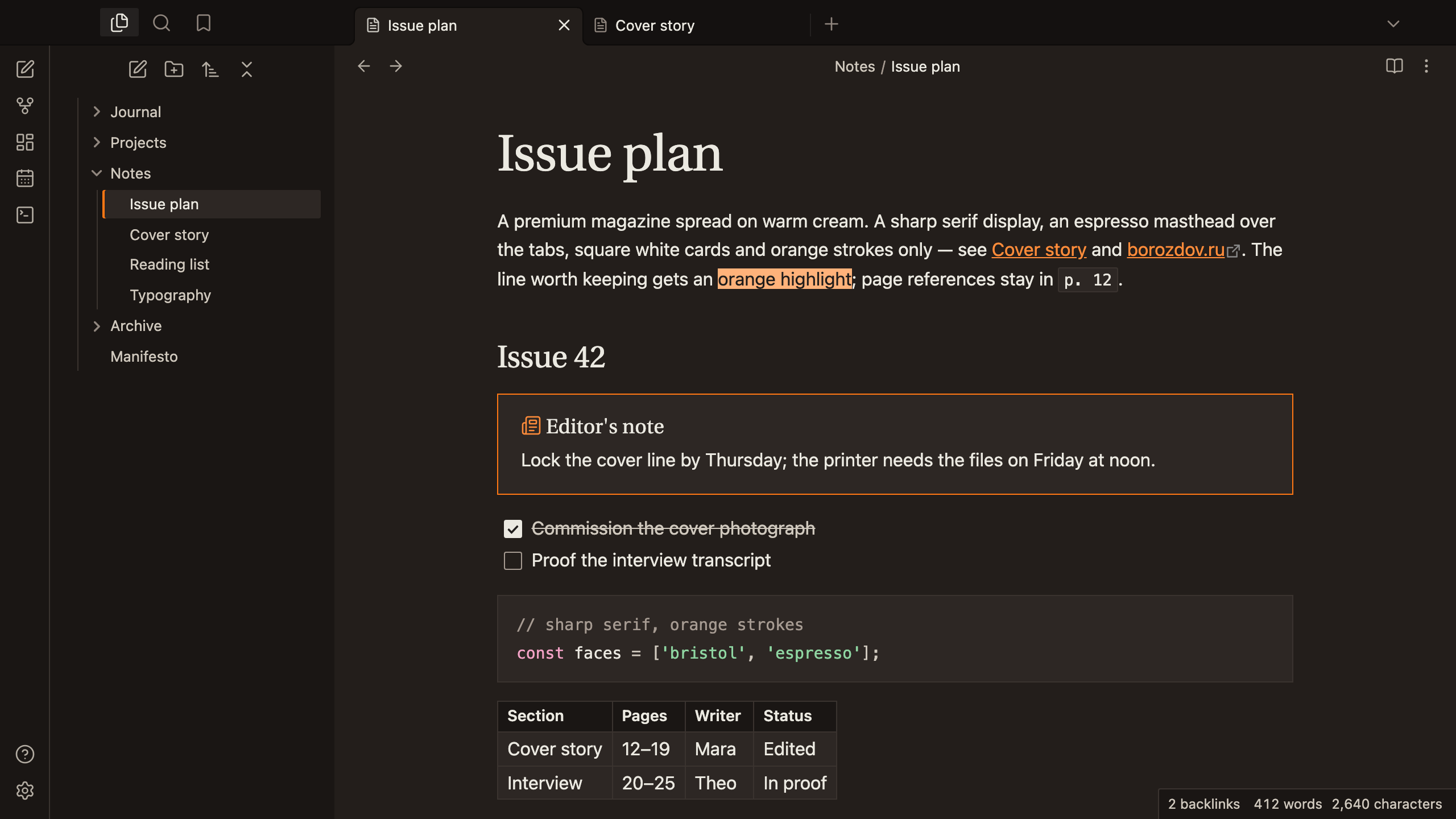Open daily note calendar icon

click(x=25, y=179)
